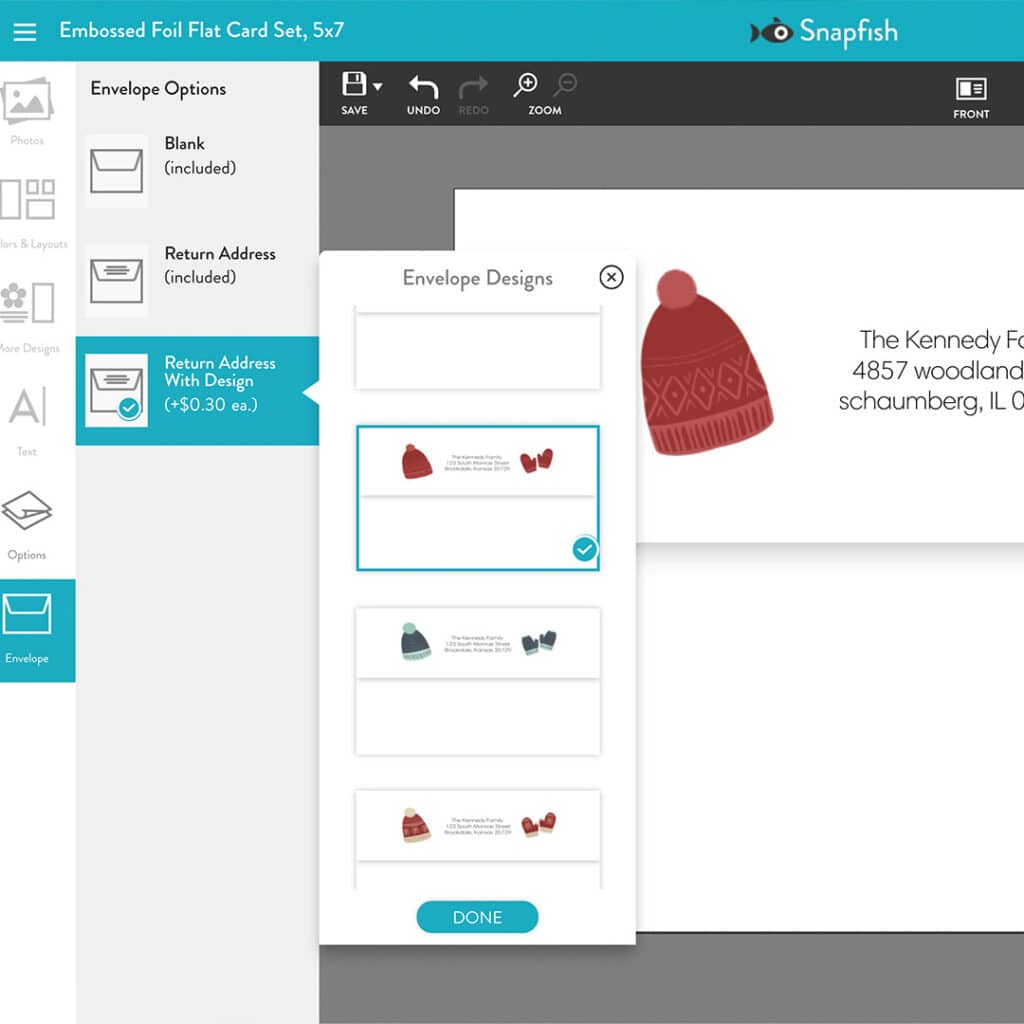The width and height of the screenshot is (1024, 1024).
Task: Open the hamburger menu
Action: (25, 31)
